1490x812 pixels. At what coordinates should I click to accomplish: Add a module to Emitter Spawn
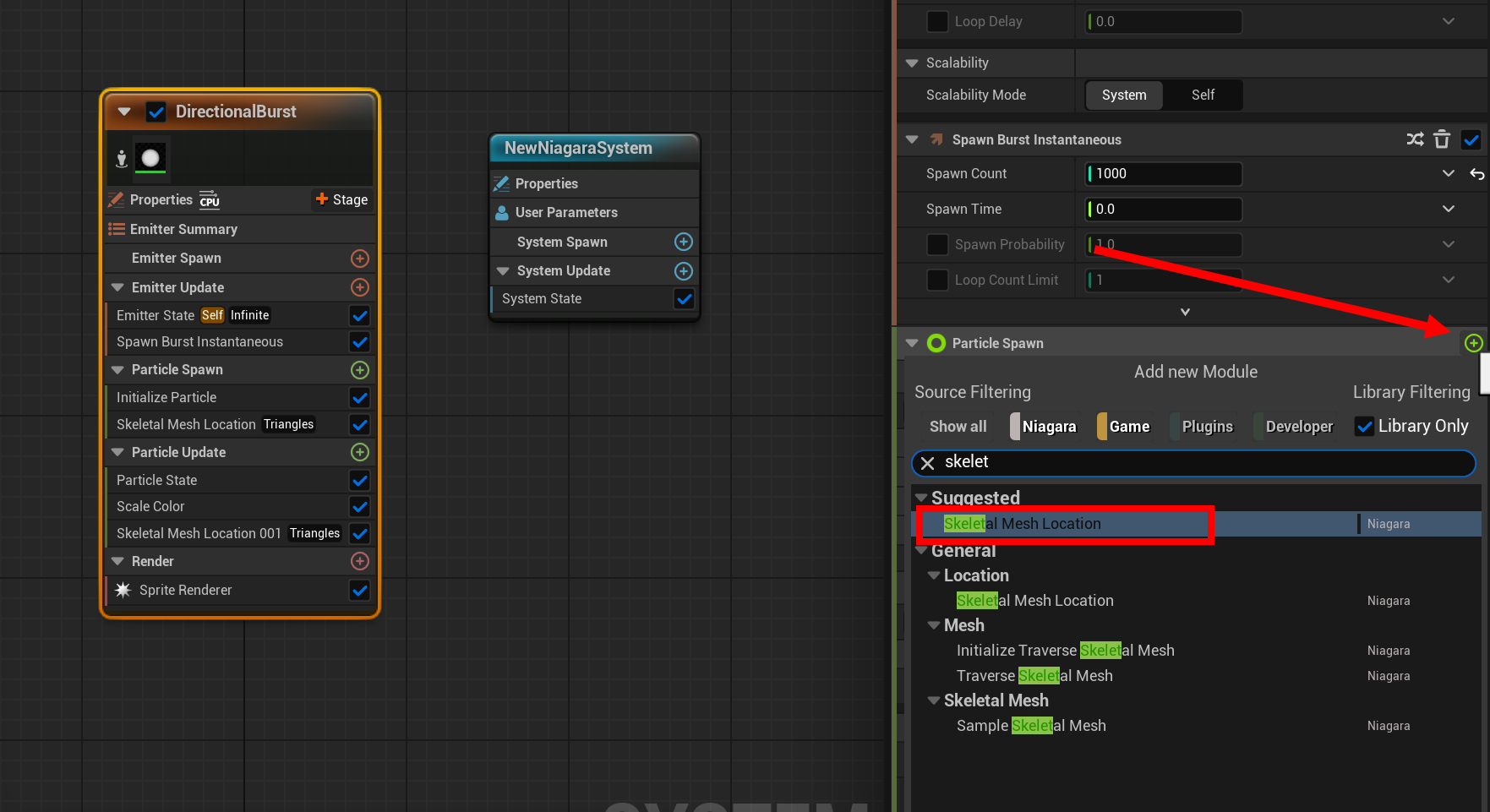[360, 259]
